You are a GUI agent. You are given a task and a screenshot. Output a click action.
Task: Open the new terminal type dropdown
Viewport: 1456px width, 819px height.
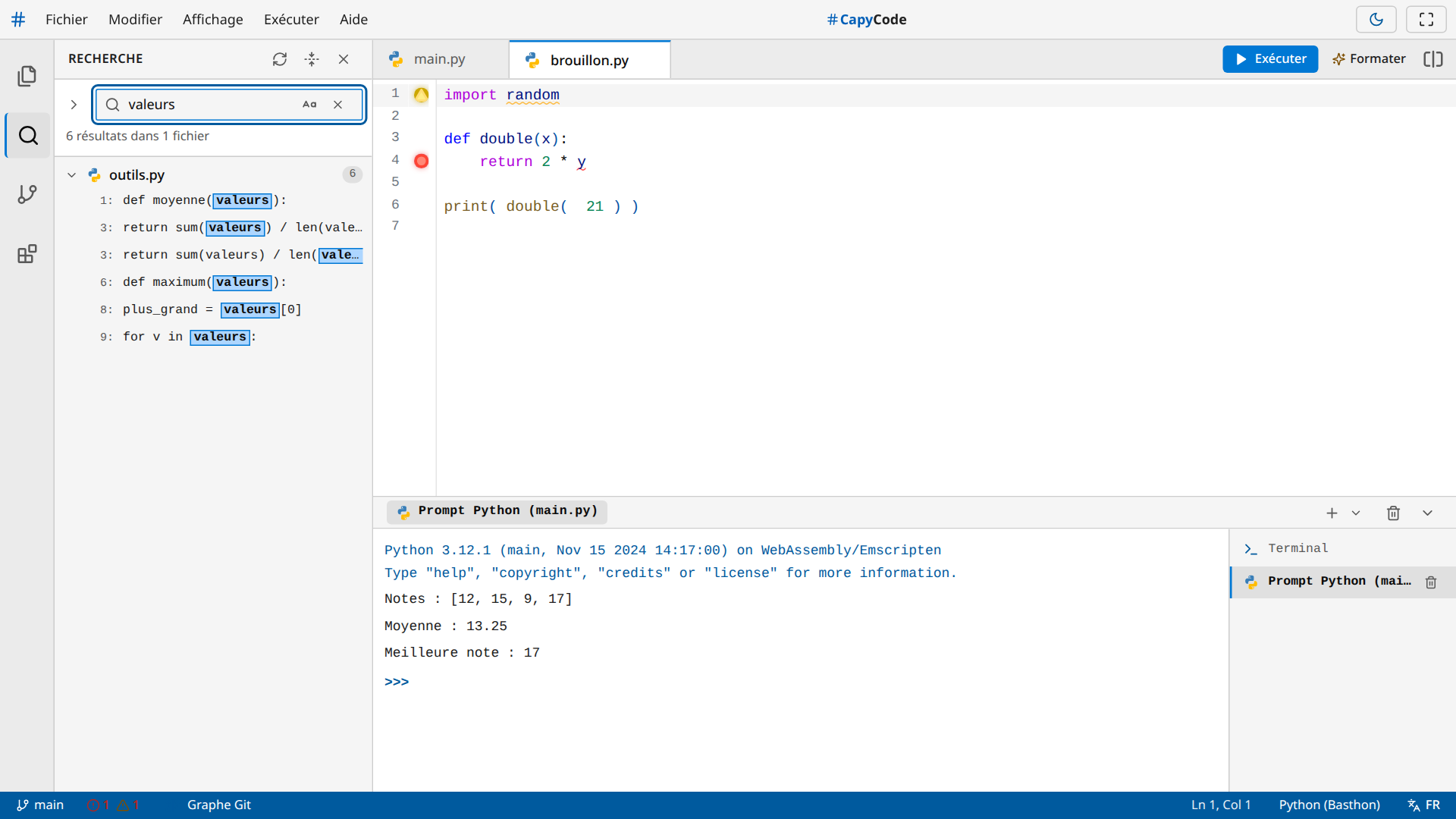tap(1356, 513)
